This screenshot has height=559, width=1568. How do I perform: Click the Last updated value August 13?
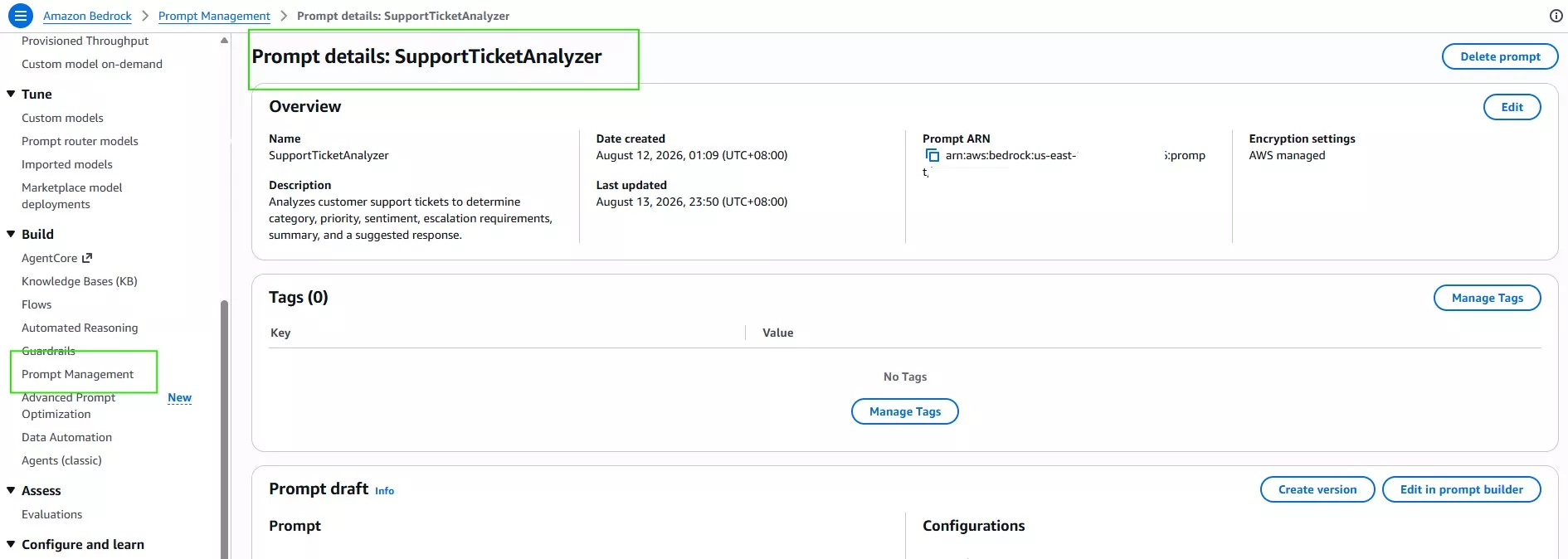692,202
